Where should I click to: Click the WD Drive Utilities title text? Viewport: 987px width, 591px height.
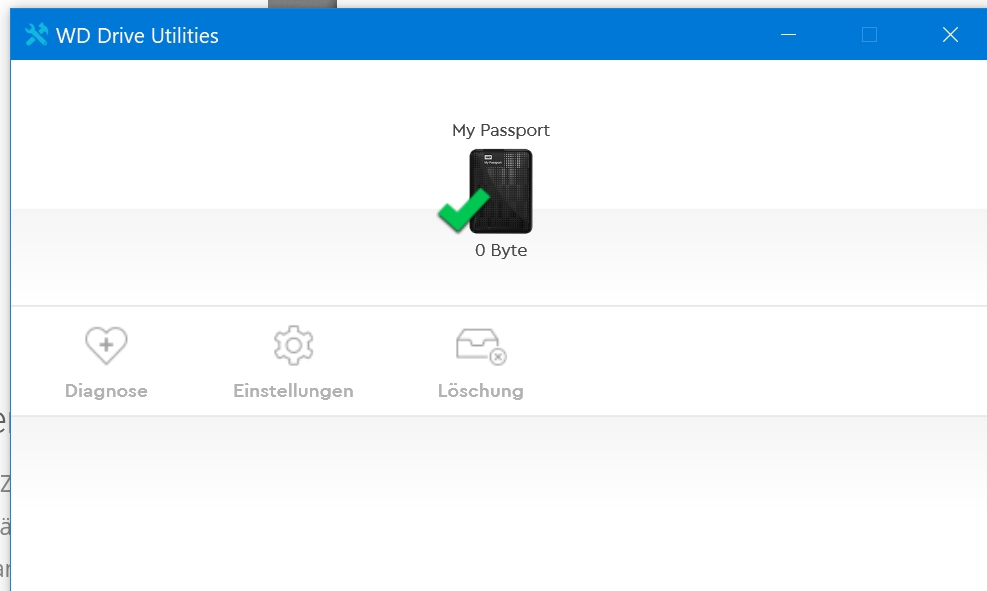136,35
